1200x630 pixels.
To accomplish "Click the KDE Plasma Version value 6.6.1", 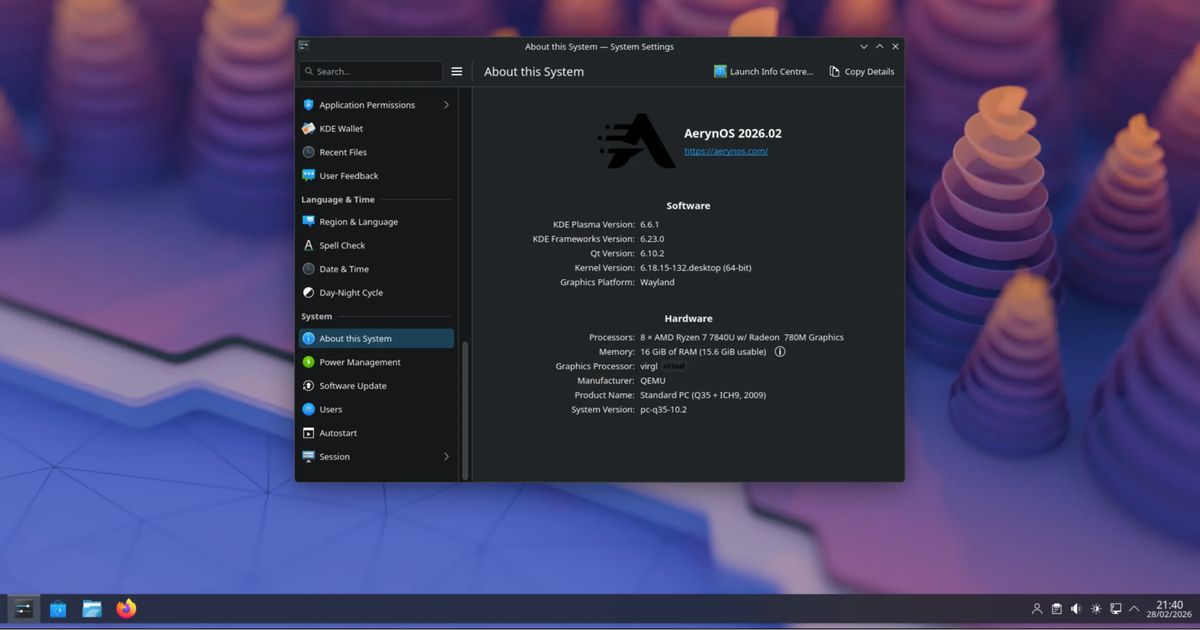I will point(650,225).
